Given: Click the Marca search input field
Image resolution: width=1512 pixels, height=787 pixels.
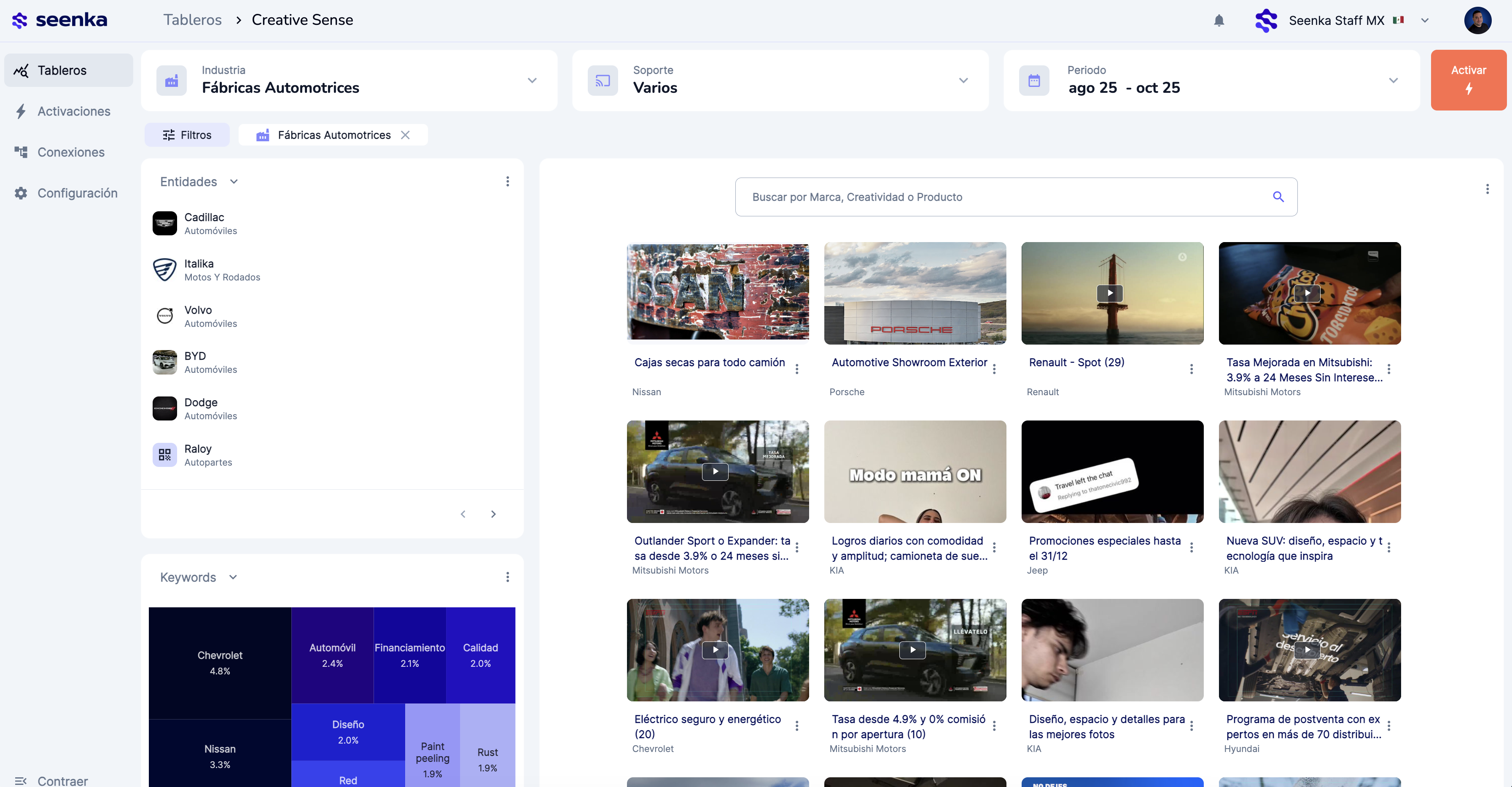Looking at the screenshot, I should (x=1004, y=197).
